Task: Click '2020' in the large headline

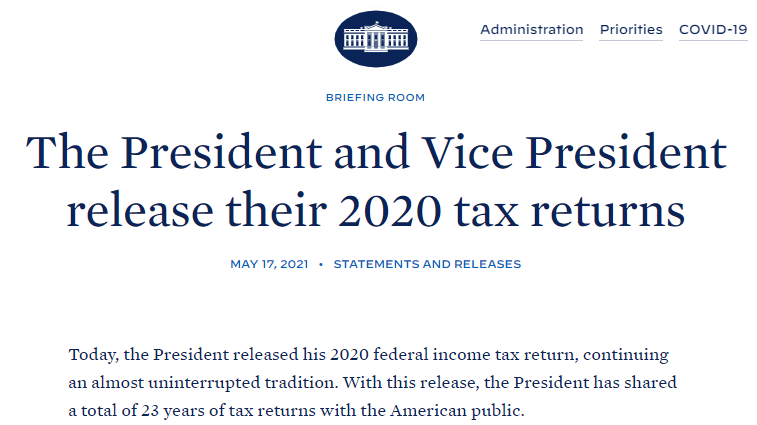Action: tap(390, 211)
